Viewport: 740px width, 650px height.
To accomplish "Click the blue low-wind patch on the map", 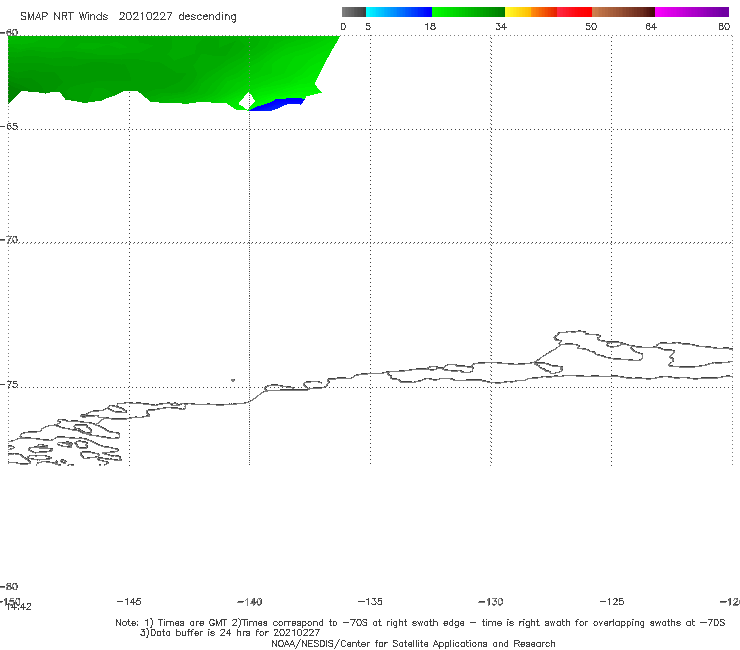I will pyautogui.click(x=278, y=104).
